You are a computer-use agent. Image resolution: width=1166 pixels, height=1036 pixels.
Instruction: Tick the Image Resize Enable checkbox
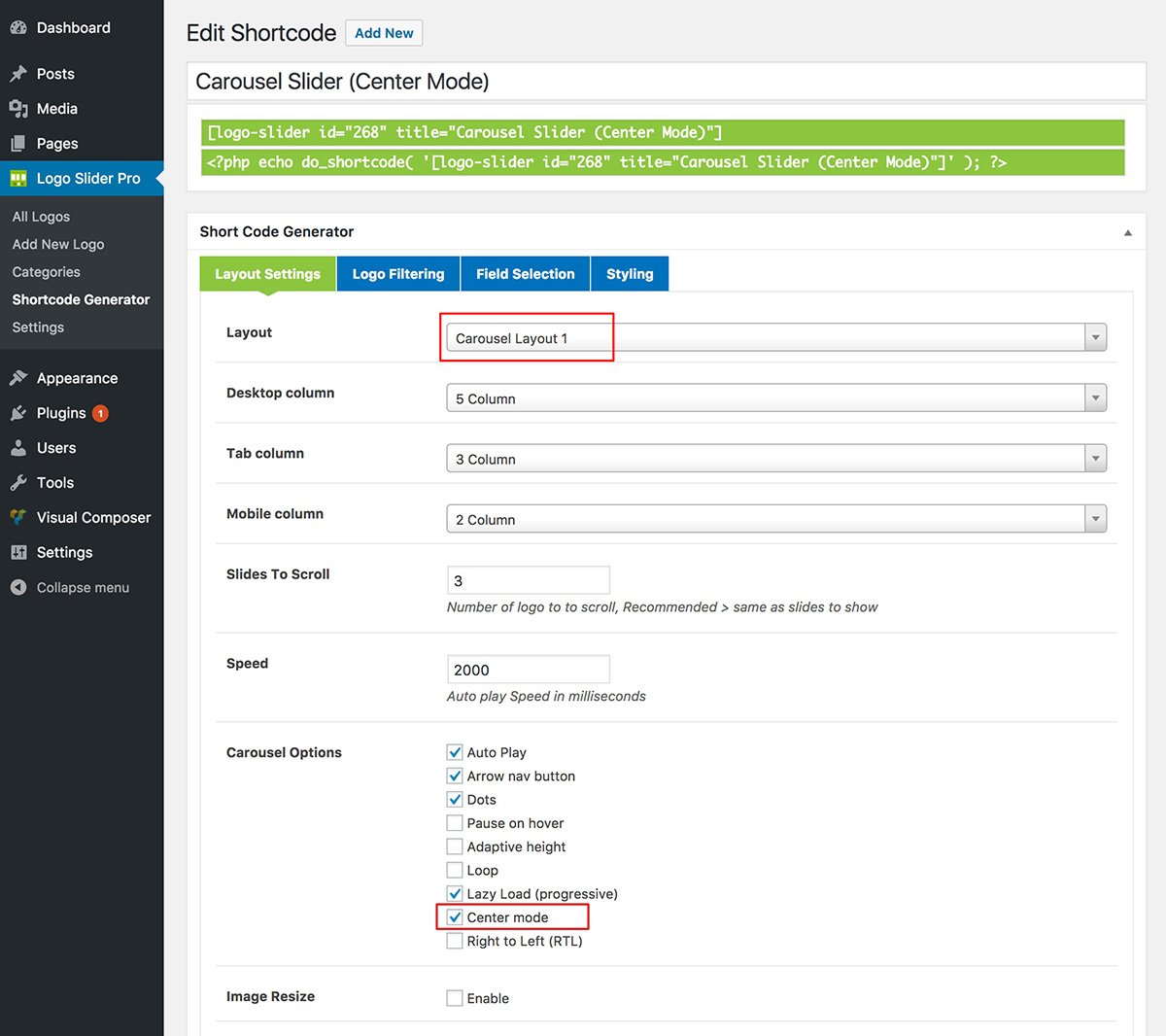click(x=455, y=998)
